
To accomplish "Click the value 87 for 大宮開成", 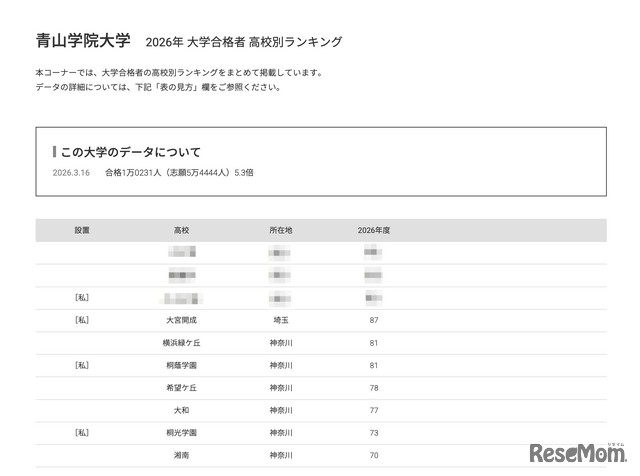I will pos(374,320).
